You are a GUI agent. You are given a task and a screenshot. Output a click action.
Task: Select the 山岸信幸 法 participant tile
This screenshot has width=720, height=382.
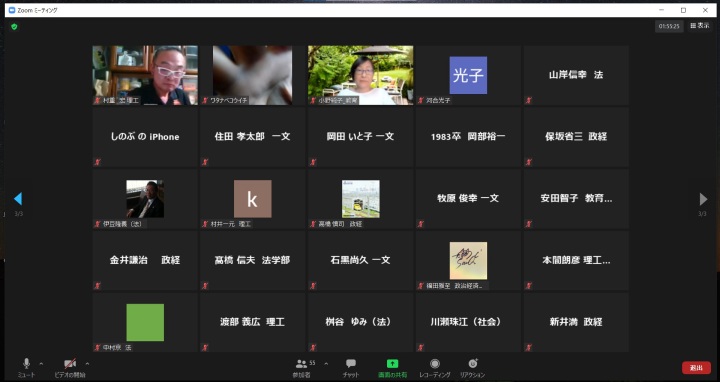(576, 75)
